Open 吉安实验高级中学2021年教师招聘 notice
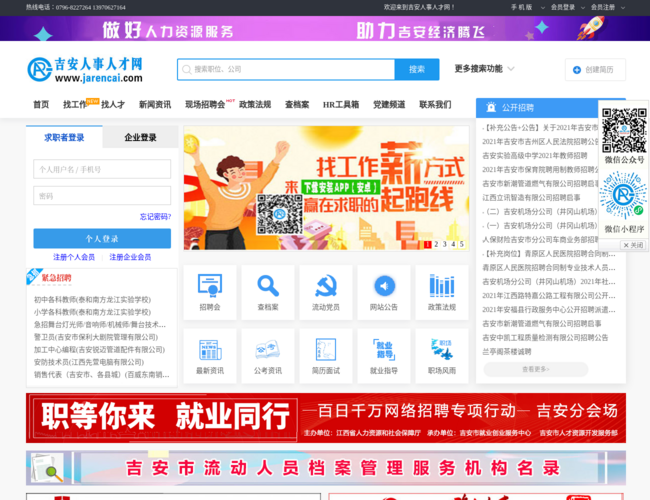The height and width of the screenshot is (500, 650). [535, 155]
